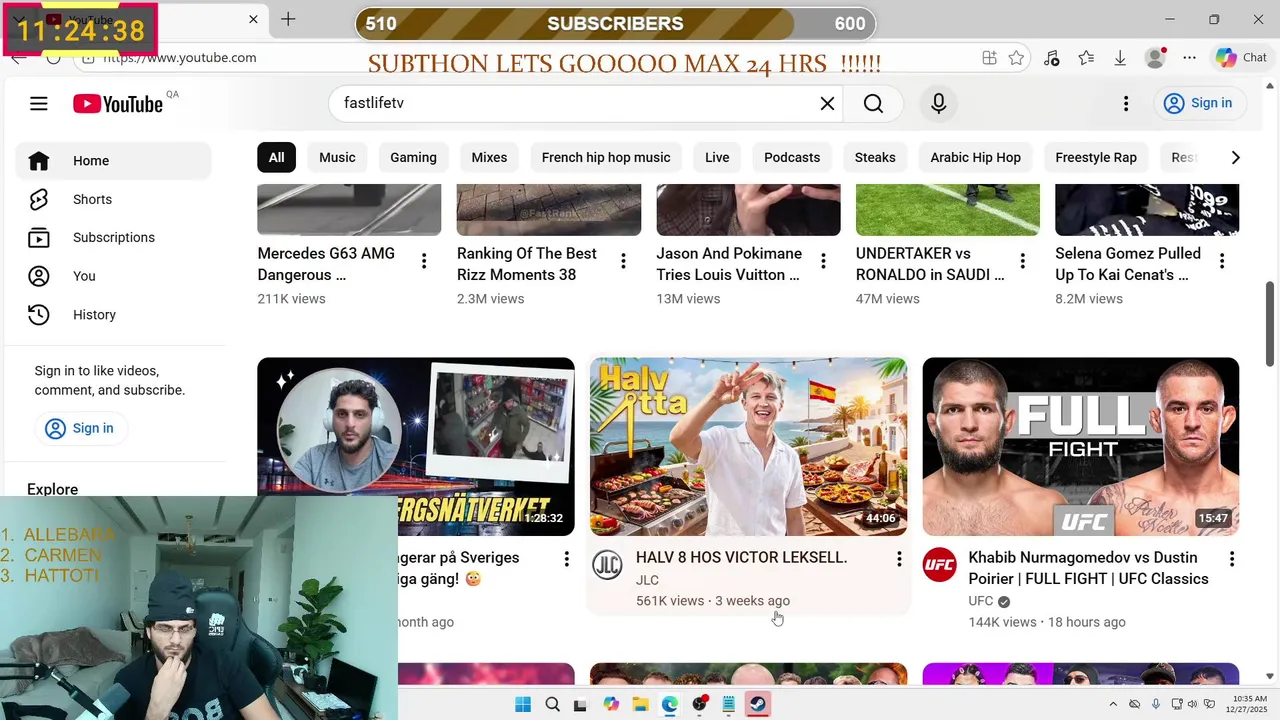The height and width of the screenshot is (720, 1280).
Task: Click the magnifier search button
Action: (873, 103)
